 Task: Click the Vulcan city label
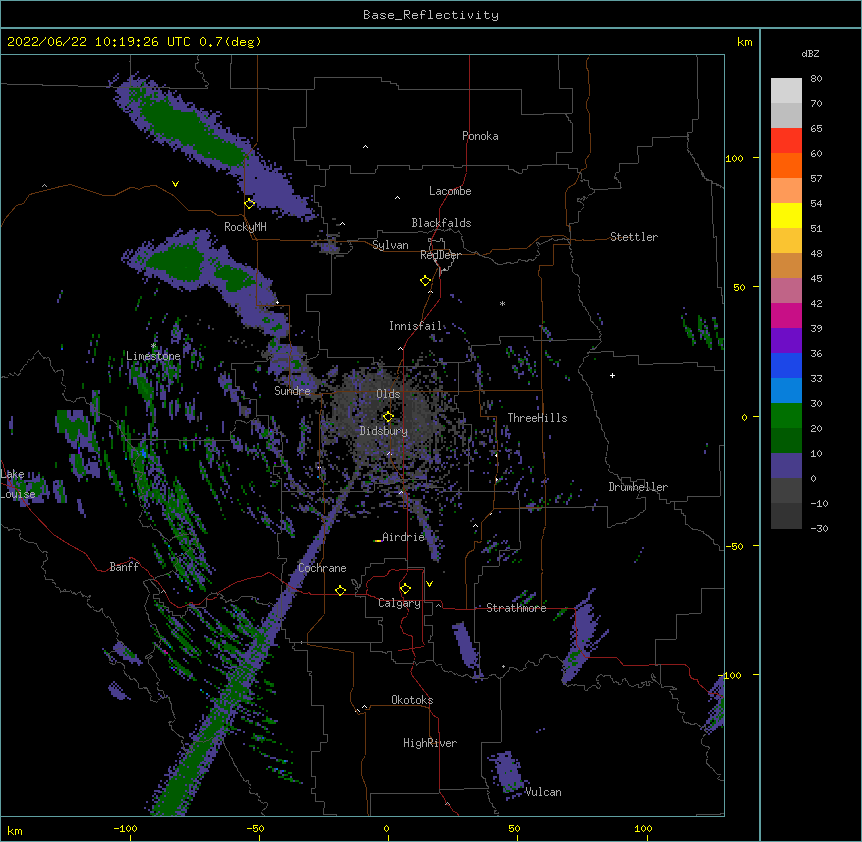click(x=543, y=792)
